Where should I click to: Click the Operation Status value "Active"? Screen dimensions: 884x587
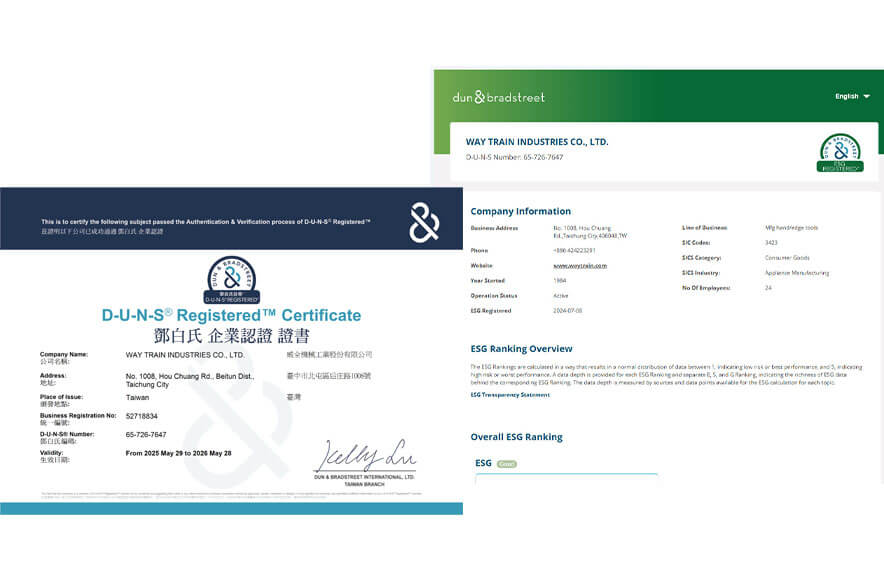point(561,296)
